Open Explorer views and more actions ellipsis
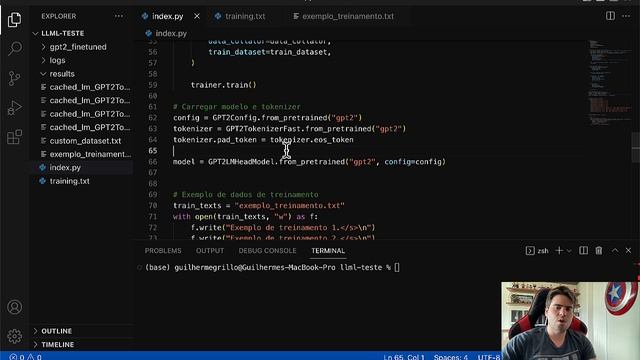640x360 pixels. tap(119, 16)
